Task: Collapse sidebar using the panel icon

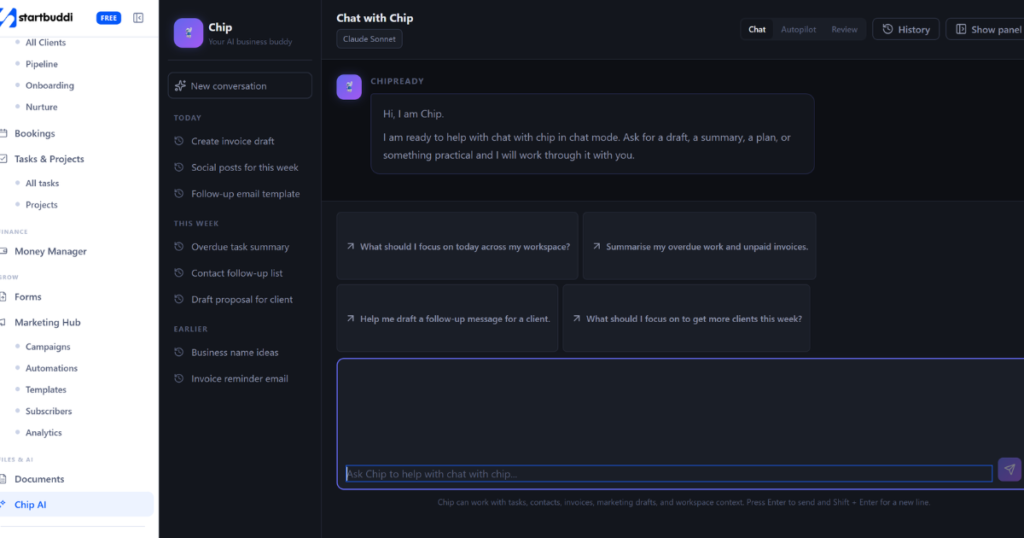Action: 138,18
